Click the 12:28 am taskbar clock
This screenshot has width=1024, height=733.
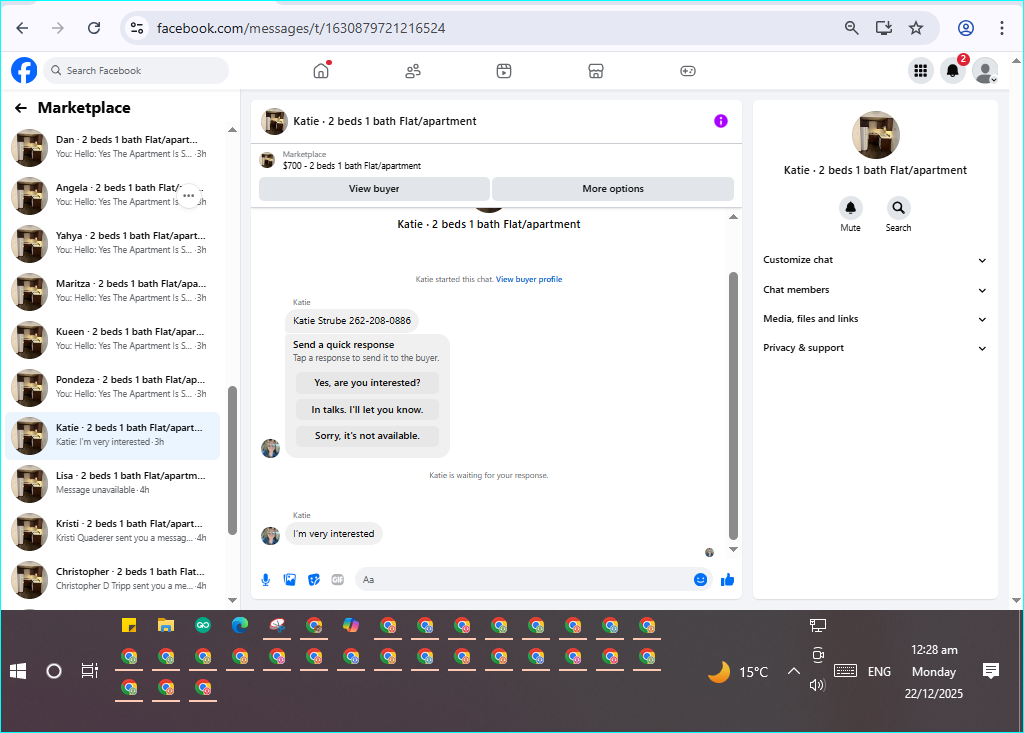(x=934, y=650)
